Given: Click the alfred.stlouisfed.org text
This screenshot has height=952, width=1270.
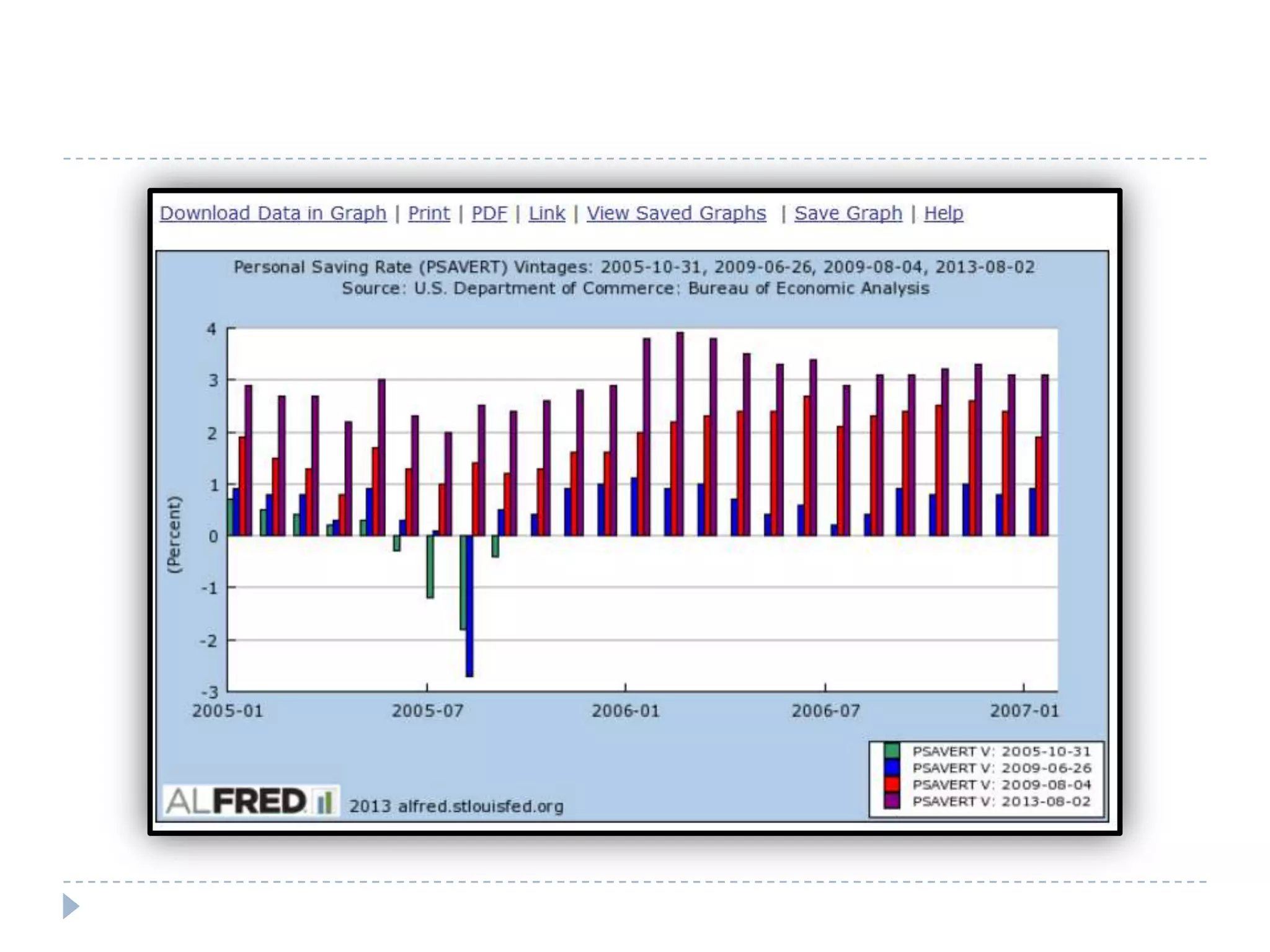Looking at the screenshot, I should tap(481, 806).
